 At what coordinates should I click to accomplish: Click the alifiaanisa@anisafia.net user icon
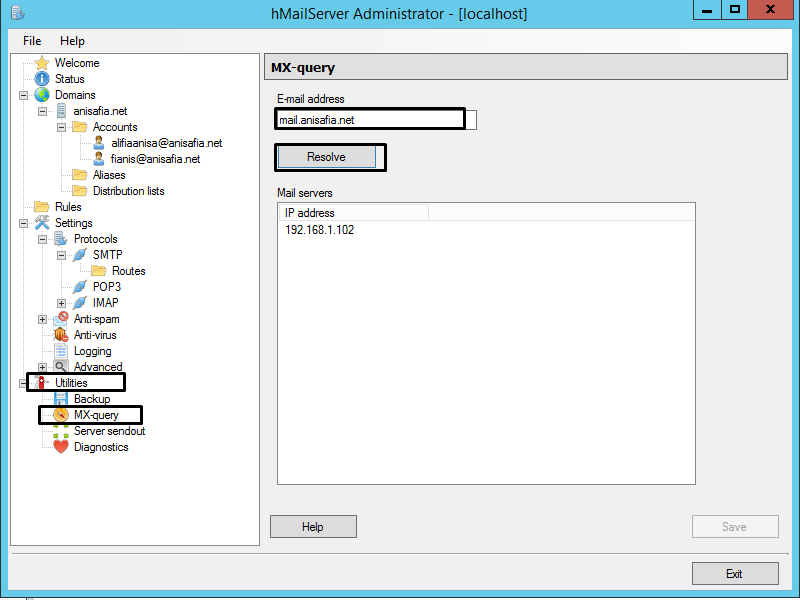pos(98,143)
